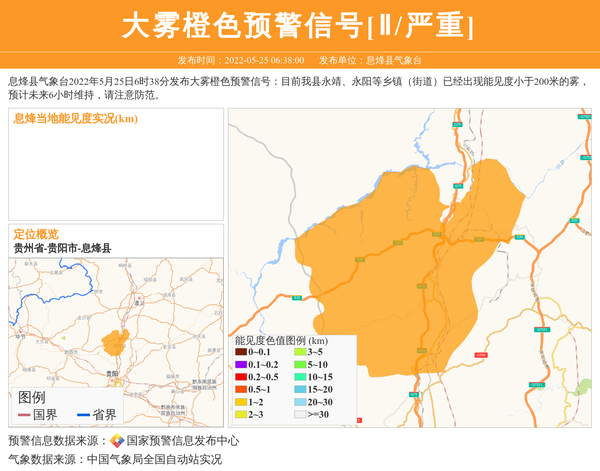The width and height of the screenshot is (600, 471).
Task: Select the 1~2 km yellow-orange swatch
Action: (241, 402)
